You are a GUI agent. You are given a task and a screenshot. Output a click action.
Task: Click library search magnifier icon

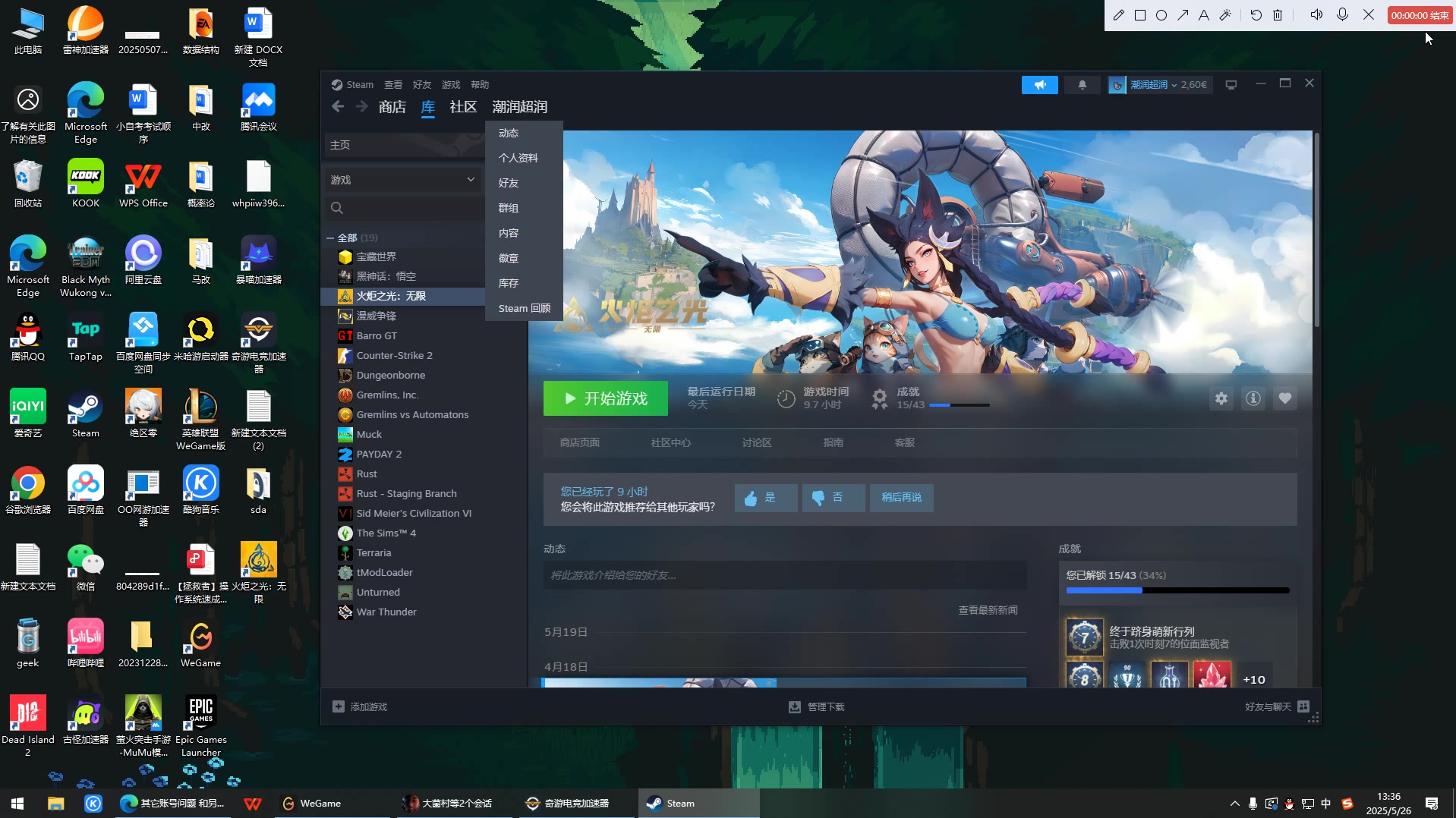coord(337,208)
